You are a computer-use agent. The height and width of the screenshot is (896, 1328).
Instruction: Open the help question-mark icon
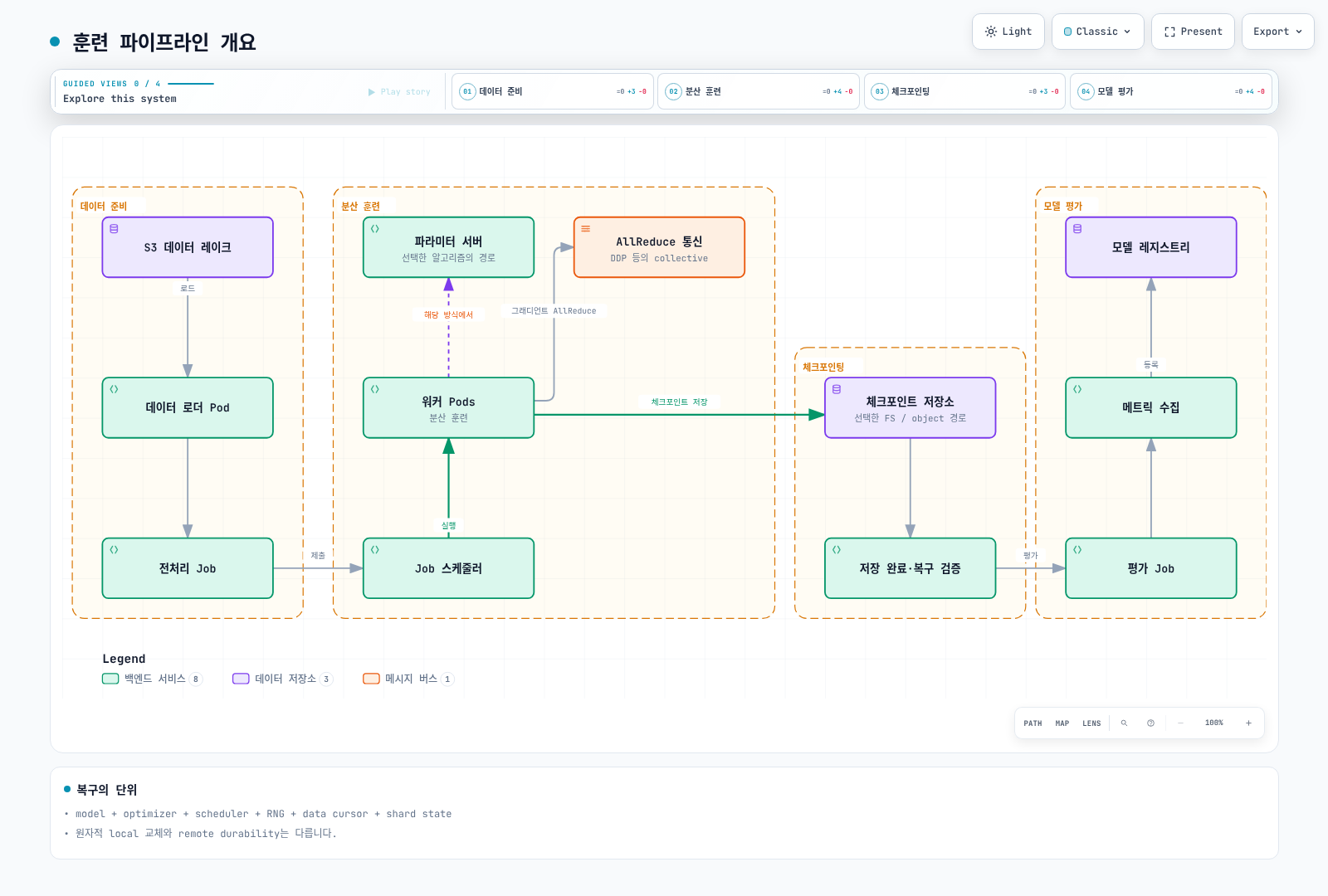pos(1150,723)
